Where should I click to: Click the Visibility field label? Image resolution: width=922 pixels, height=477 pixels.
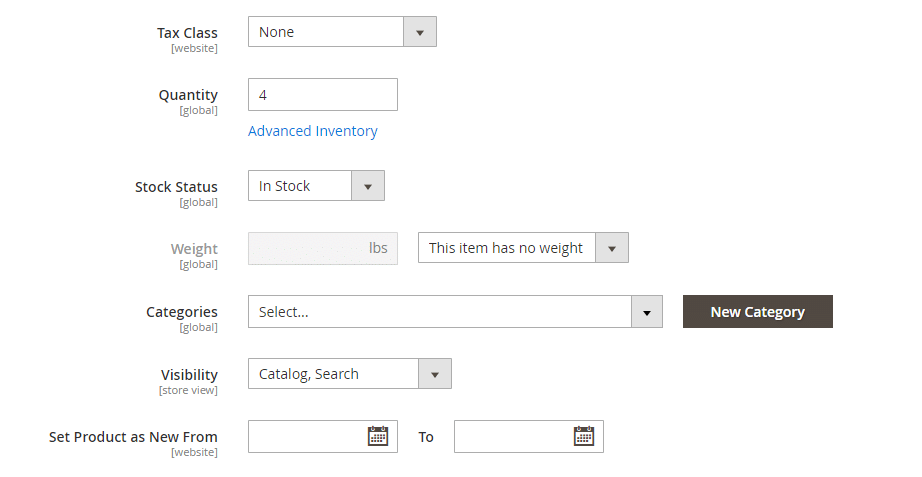coord(189,375)
